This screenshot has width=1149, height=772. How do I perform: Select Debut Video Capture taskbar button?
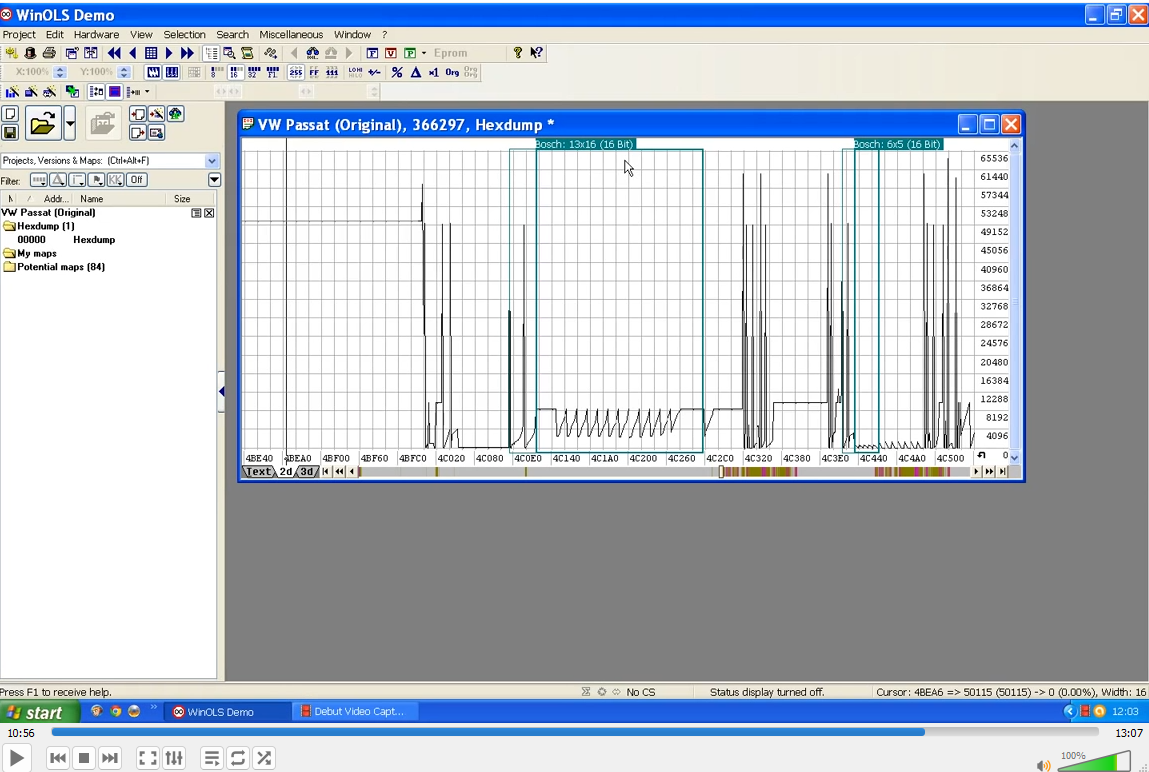tap(355, 711)
